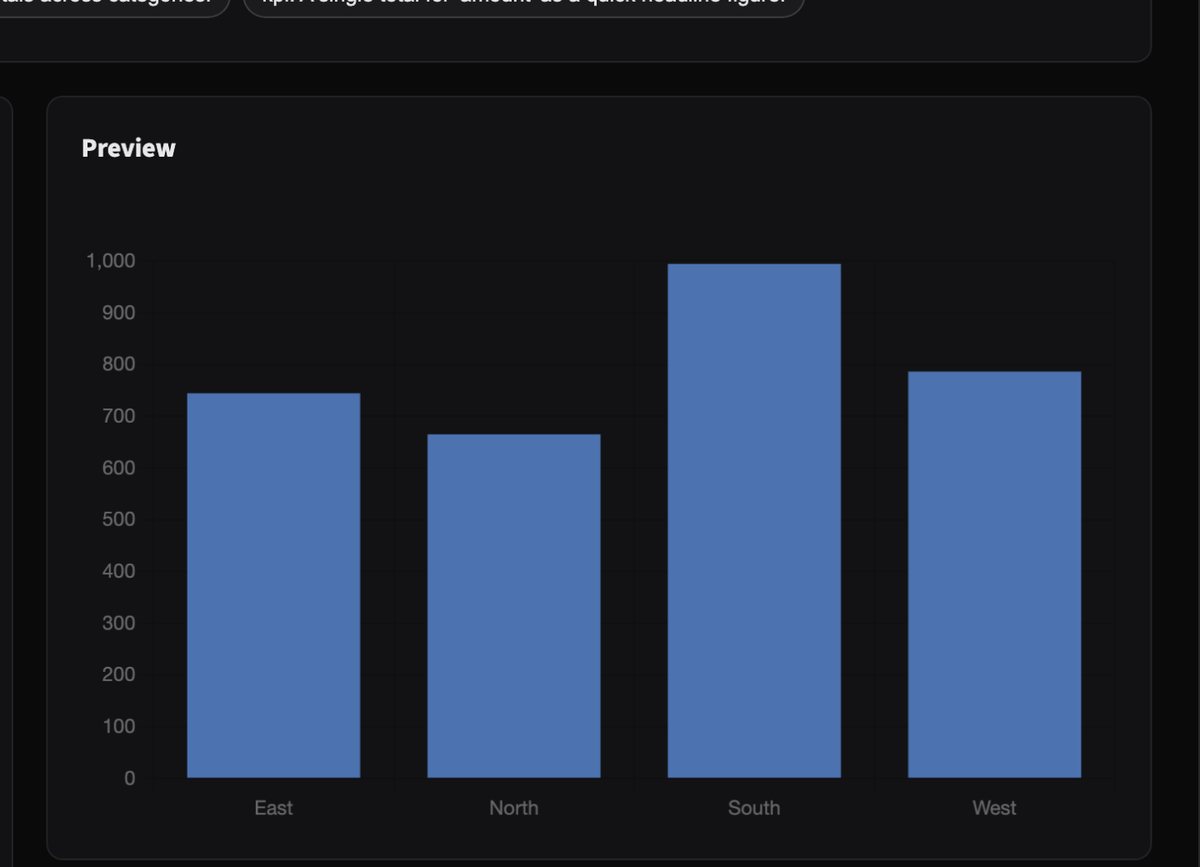Click the 400 y-axis tick label
Image resolution: width=1200 pixels, height=867 pixels.
point(119,572)
